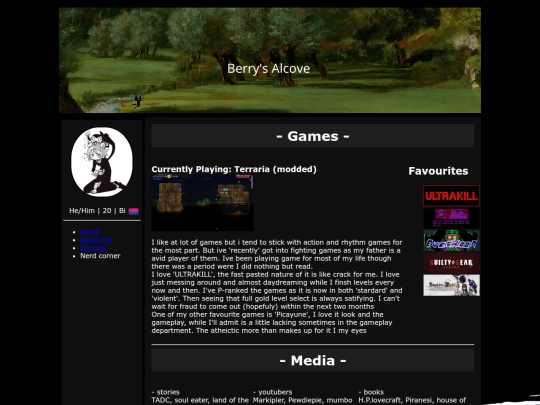Click the Nerd corner sidebar entry
The height and width of the screenshot is (405, 540).
coord(100,256)
